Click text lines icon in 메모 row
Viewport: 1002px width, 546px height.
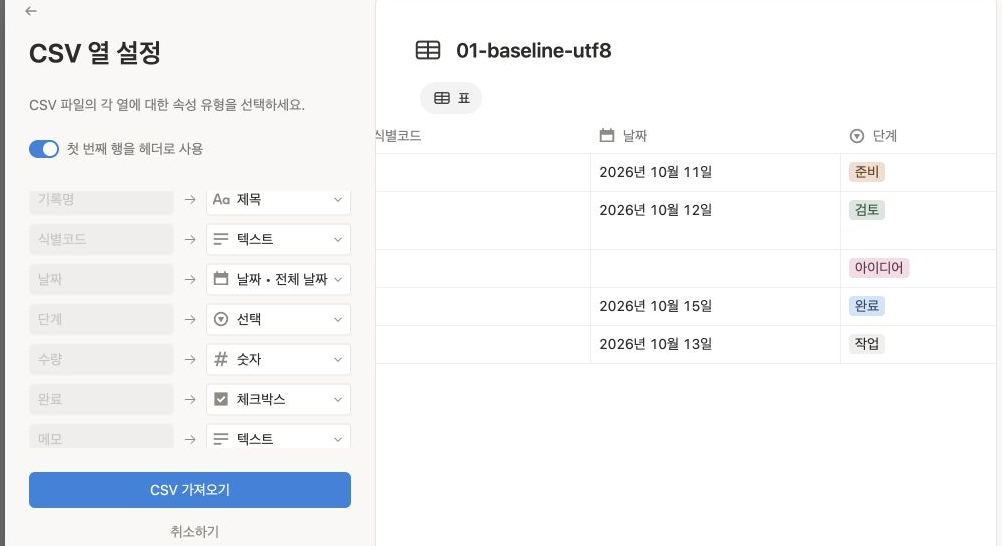tap(220, 439)
